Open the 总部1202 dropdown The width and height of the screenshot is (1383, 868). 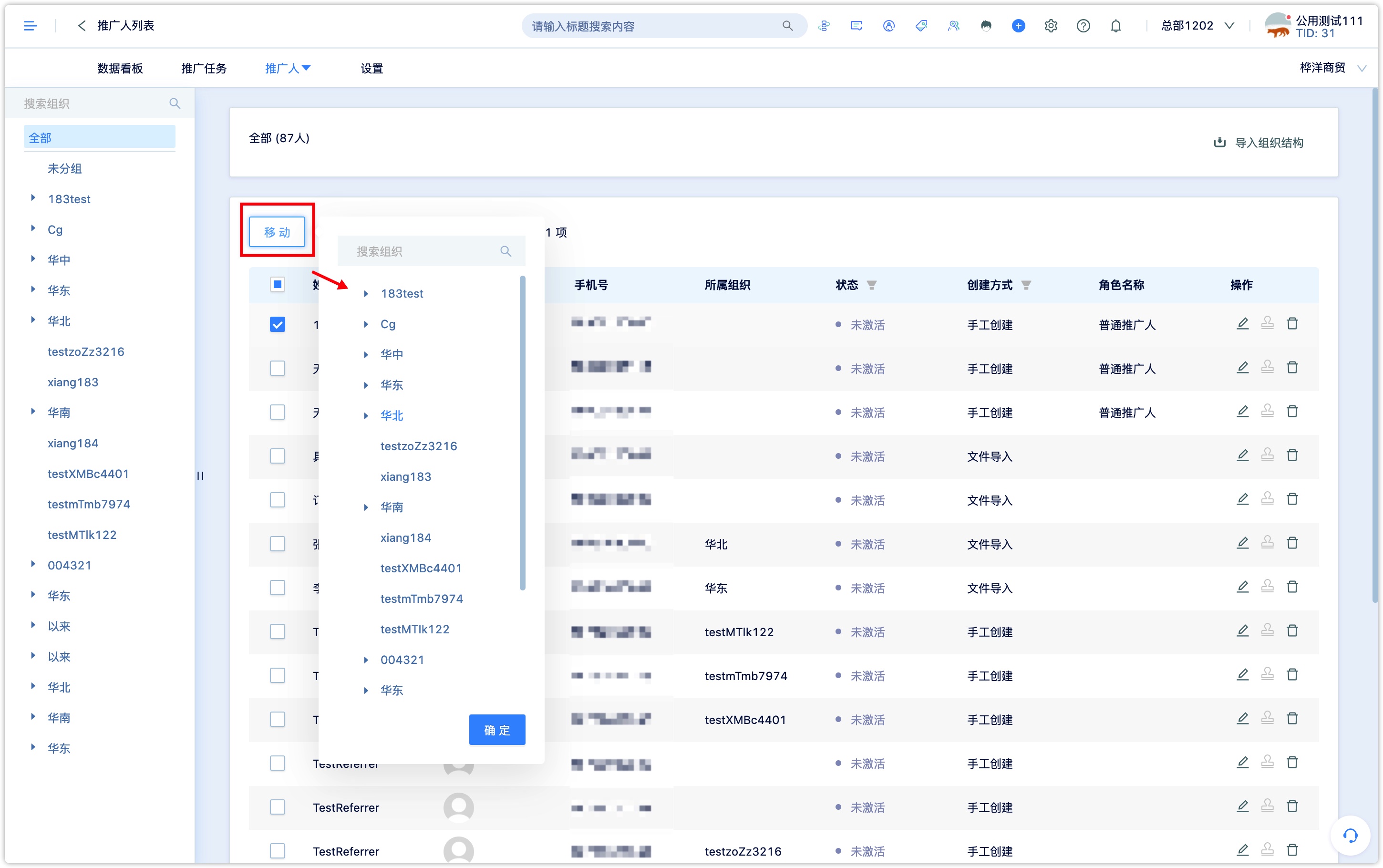[1197, 26]
